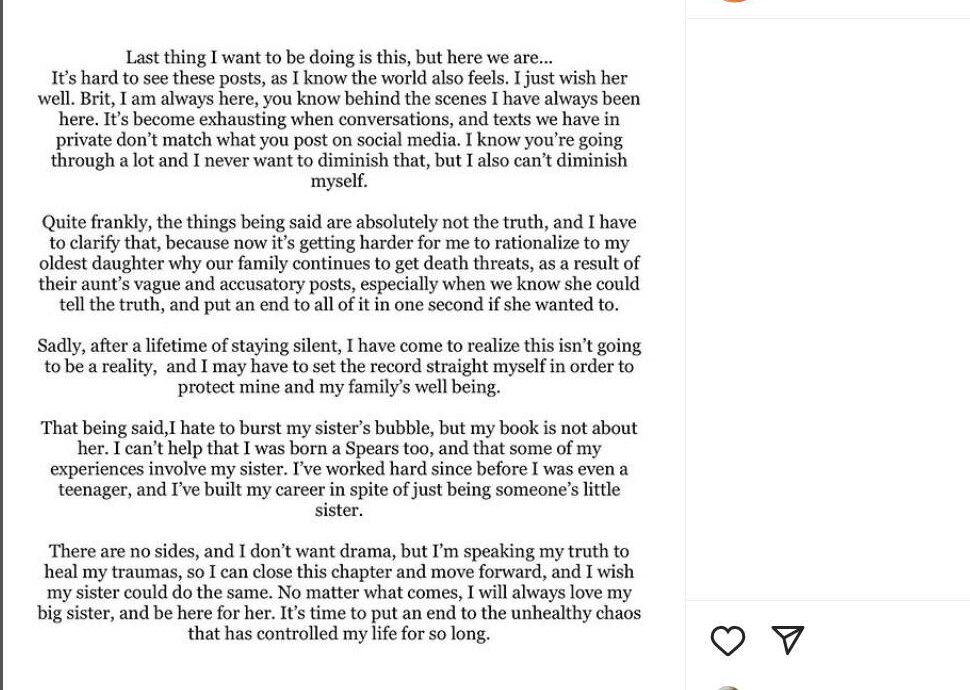Click the line 'protect mine and my family's well being'

[339, 387]
